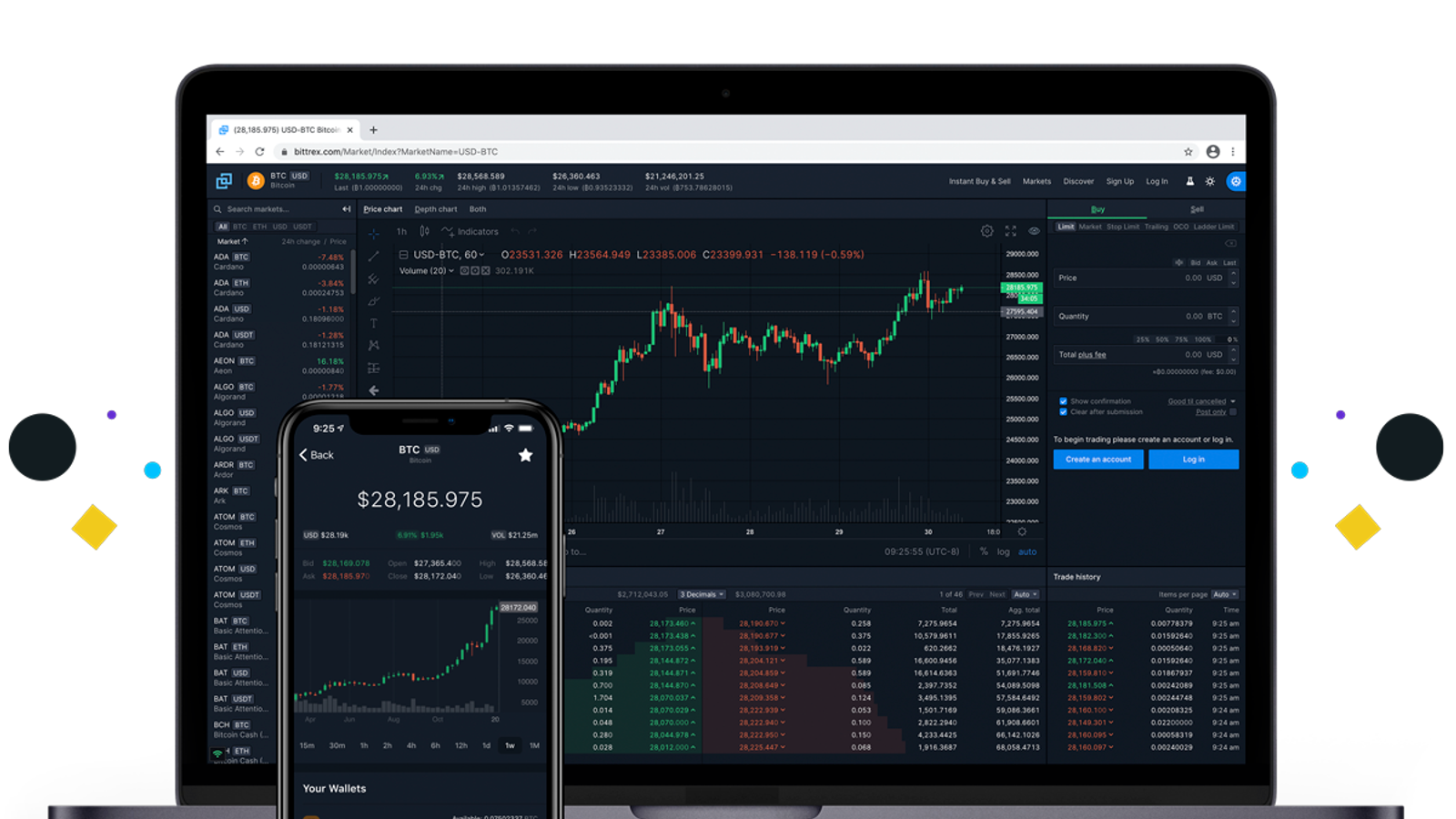Toggle log scale on the chart
The height and width of the screenshot is (819, 1456).
[x=1003, y=551]
